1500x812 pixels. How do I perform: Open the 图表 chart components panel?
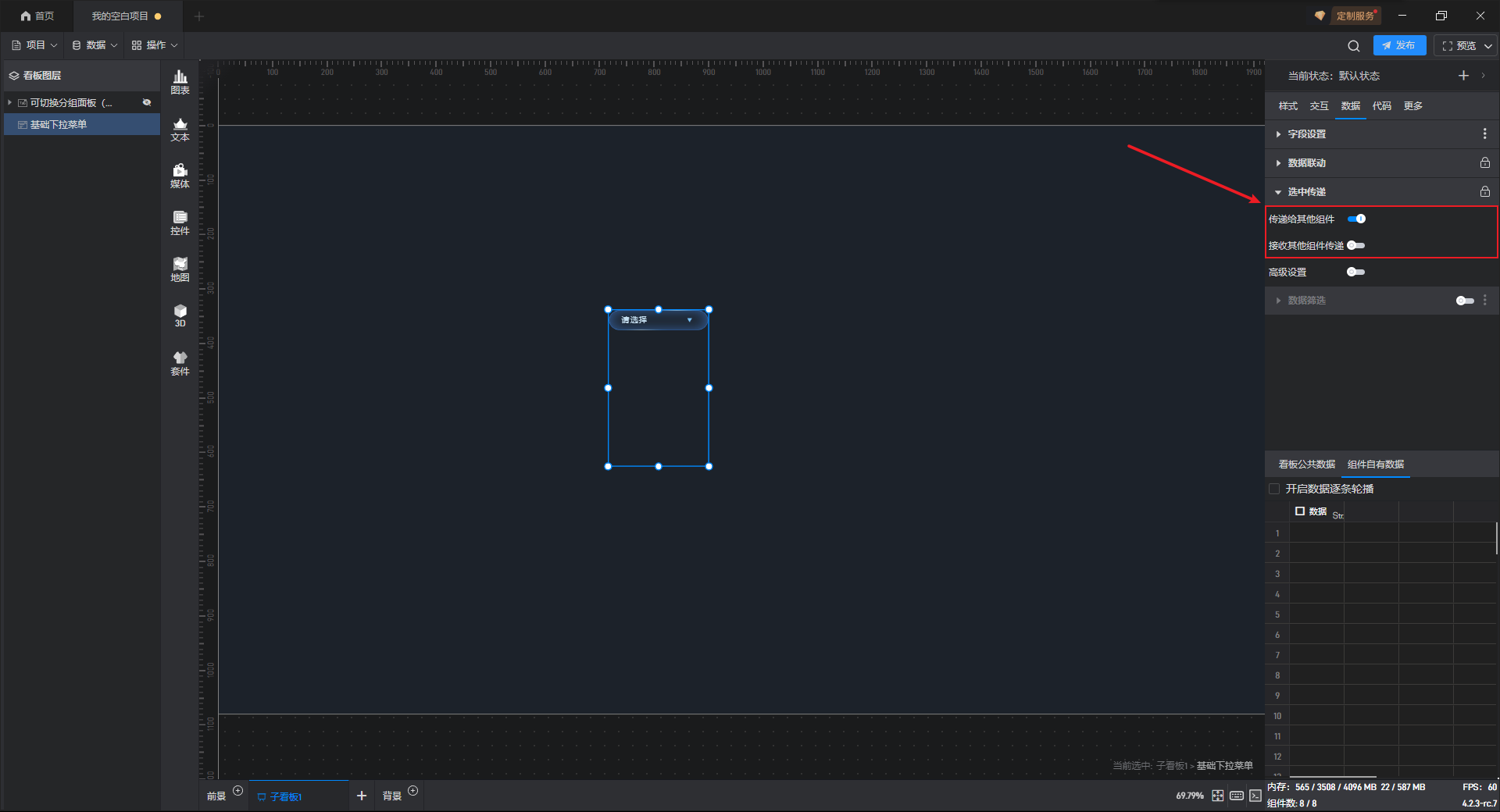pos(180,82)
